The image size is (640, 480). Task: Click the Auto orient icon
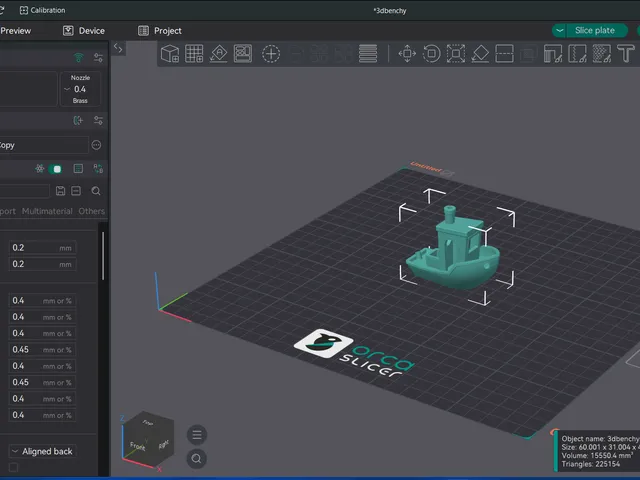coord(218,53)
